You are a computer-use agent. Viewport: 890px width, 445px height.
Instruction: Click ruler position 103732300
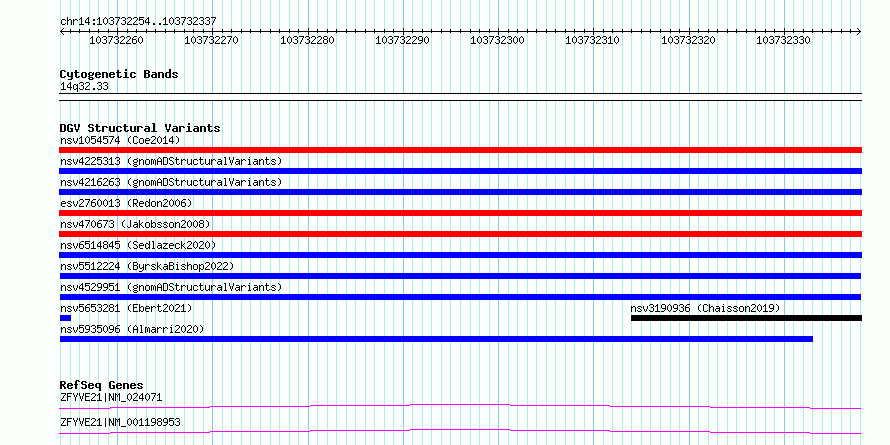click(498, 41)
